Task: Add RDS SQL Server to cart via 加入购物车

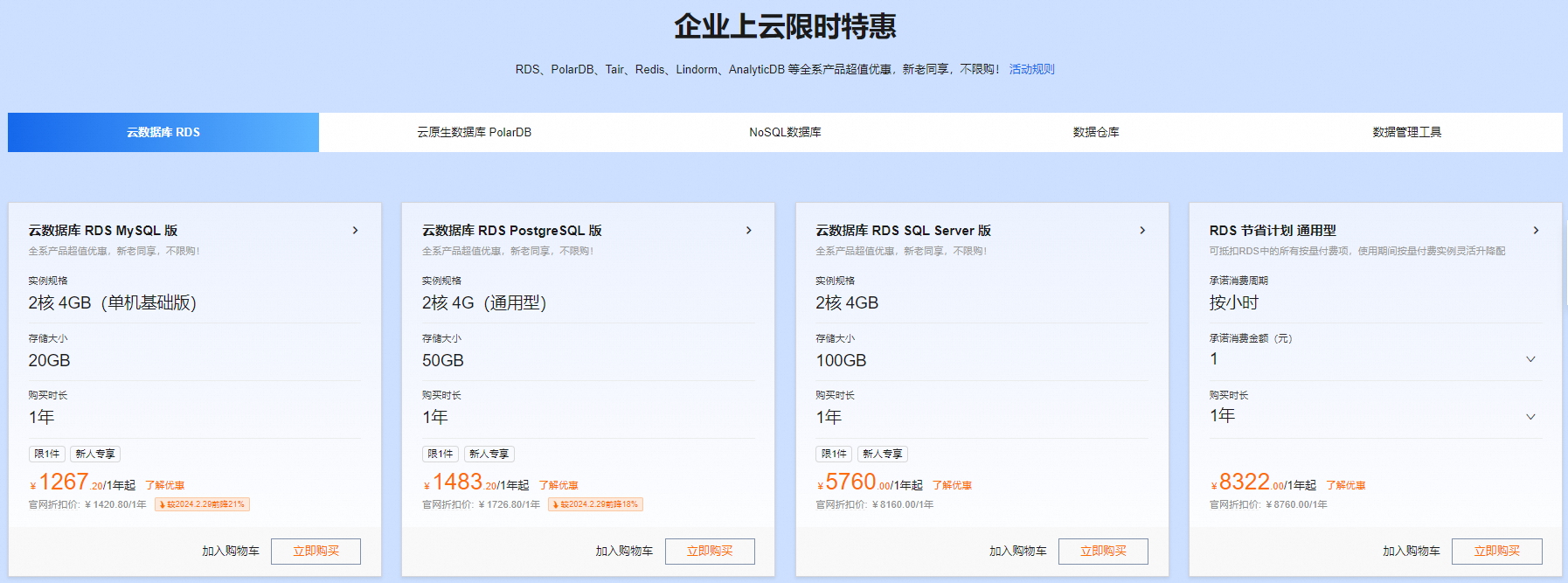Action: click(1018, 552)
